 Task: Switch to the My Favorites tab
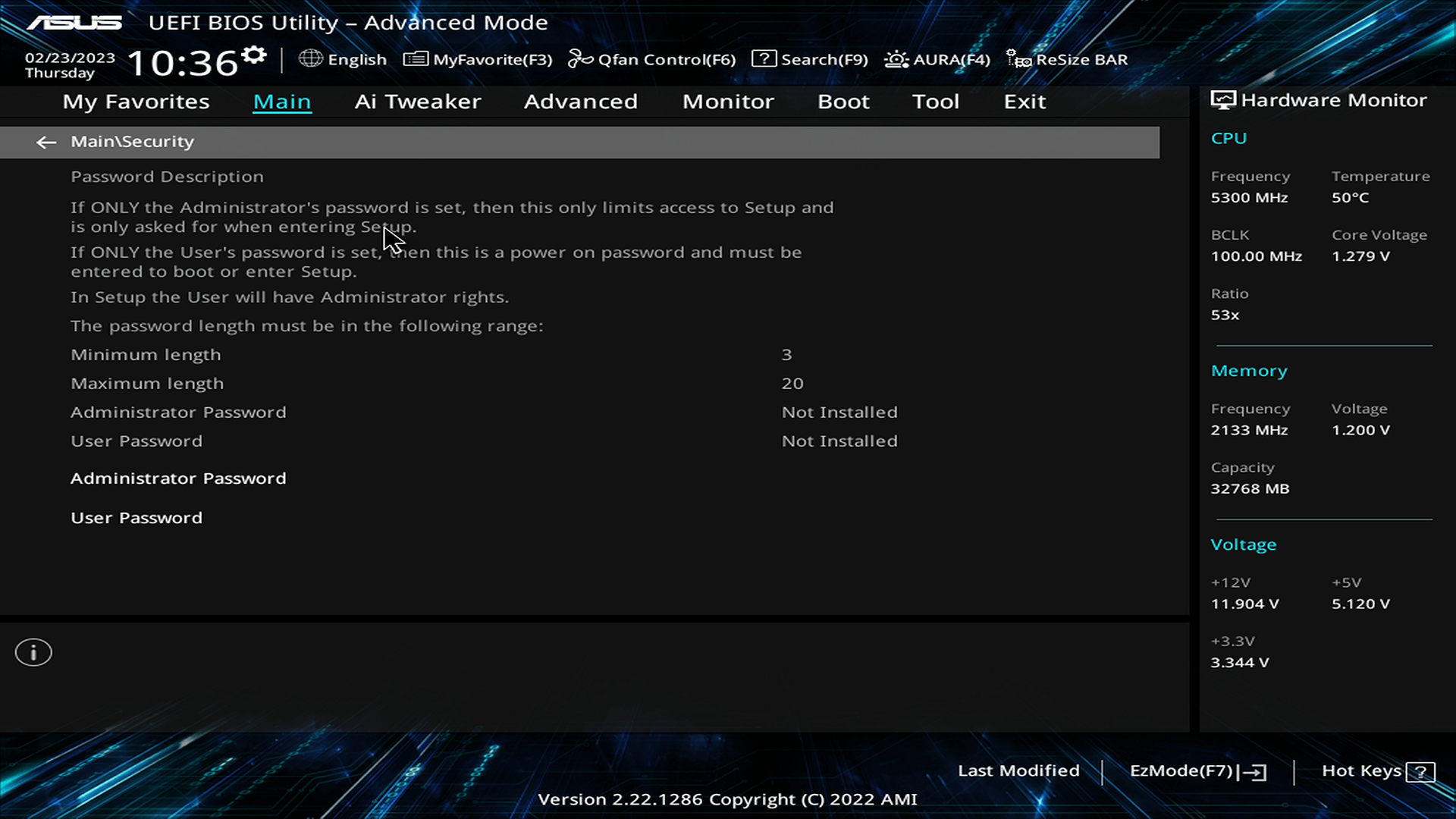click(x=136, y=102)
